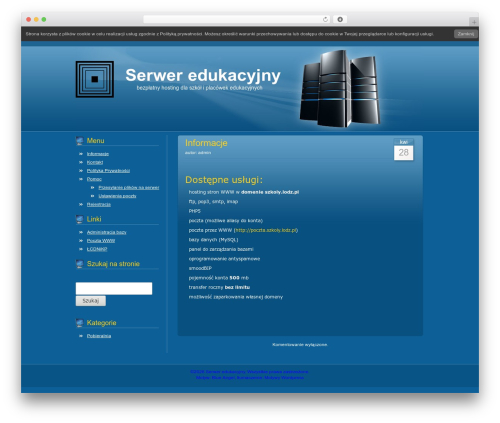Click text 'pojemność konta 500 mb'
Image resolution: width=500 pixels, height=423 pixels.
click(219, 278)
